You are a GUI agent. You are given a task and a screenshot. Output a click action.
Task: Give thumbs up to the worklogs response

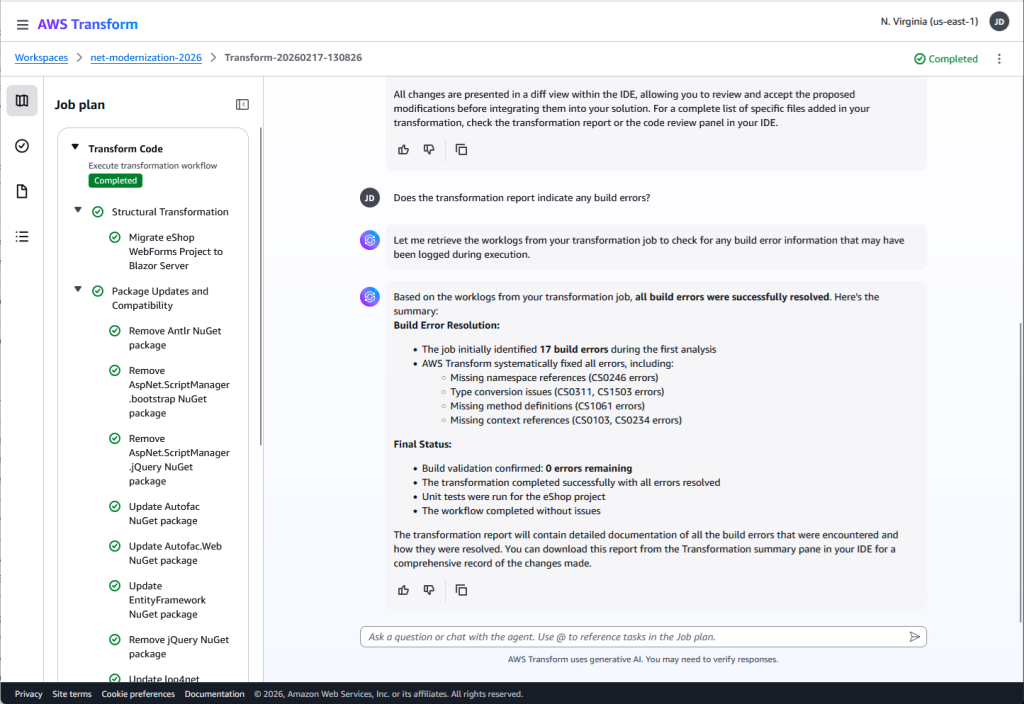403,590
